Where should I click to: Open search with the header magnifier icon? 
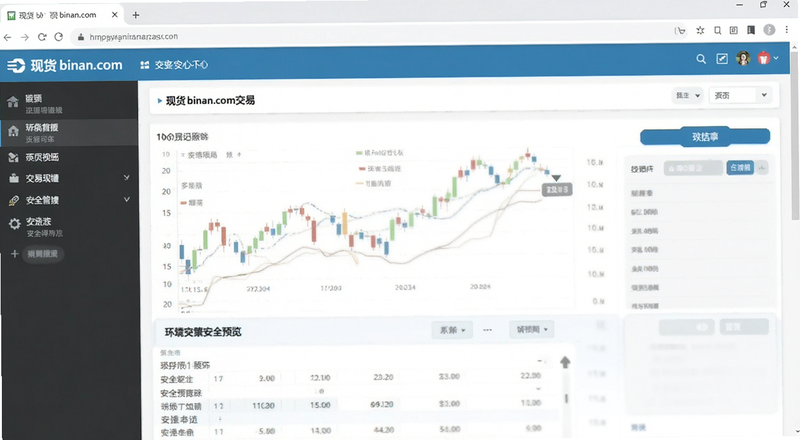701,59
